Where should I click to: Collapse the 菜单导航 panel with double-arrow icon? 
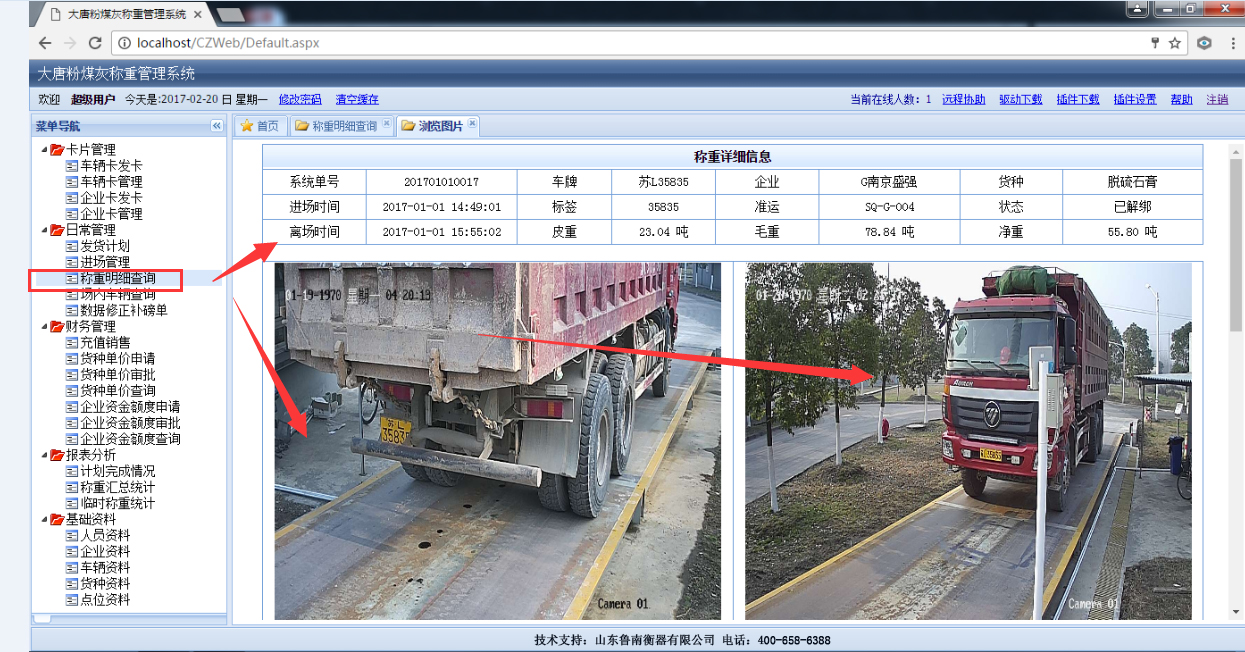tap(216, 126)
